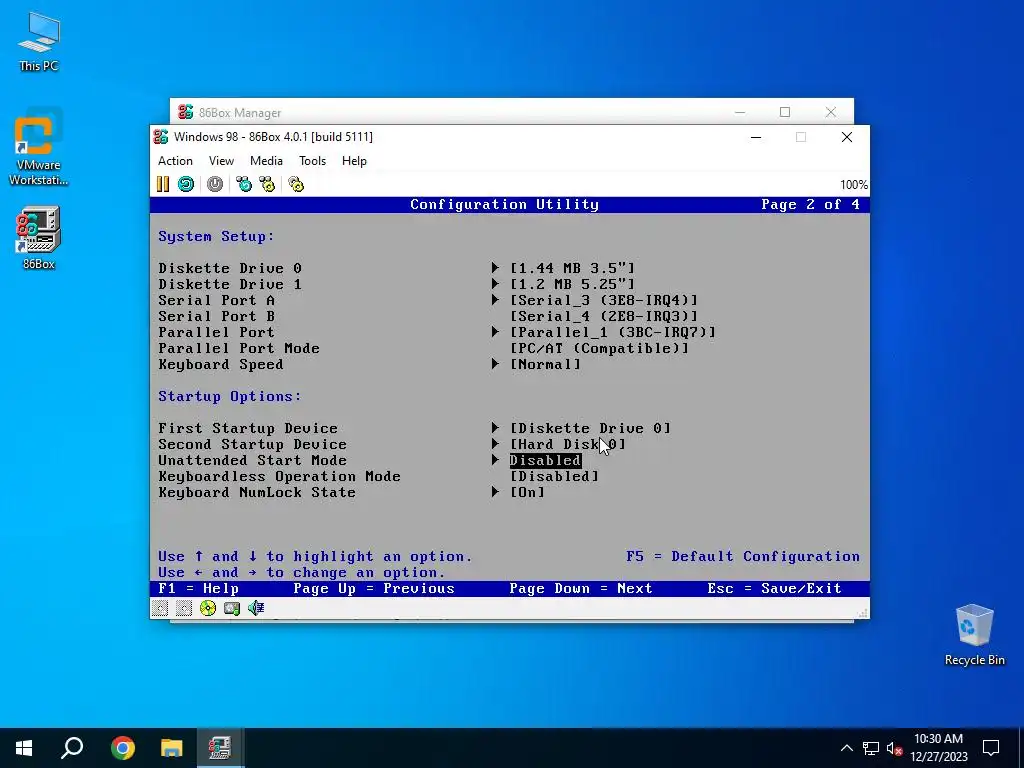Click the NumLock [On] value
Image resolution: width=1024 pixels, height=768 pixels.
tap(527, 492)
